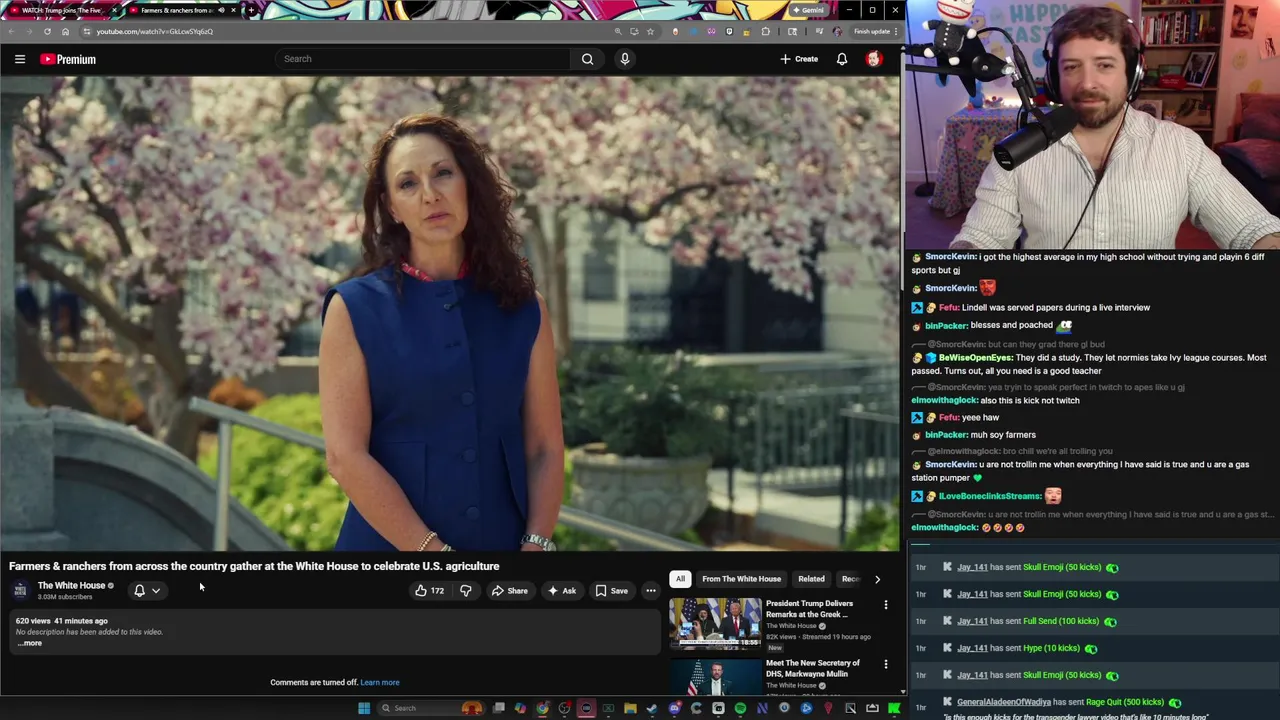Image resolution: width=1280 pixels, height=720 pixels.
Task: Close the 'WATCH: Trump joins' tab
Action: 115,10
